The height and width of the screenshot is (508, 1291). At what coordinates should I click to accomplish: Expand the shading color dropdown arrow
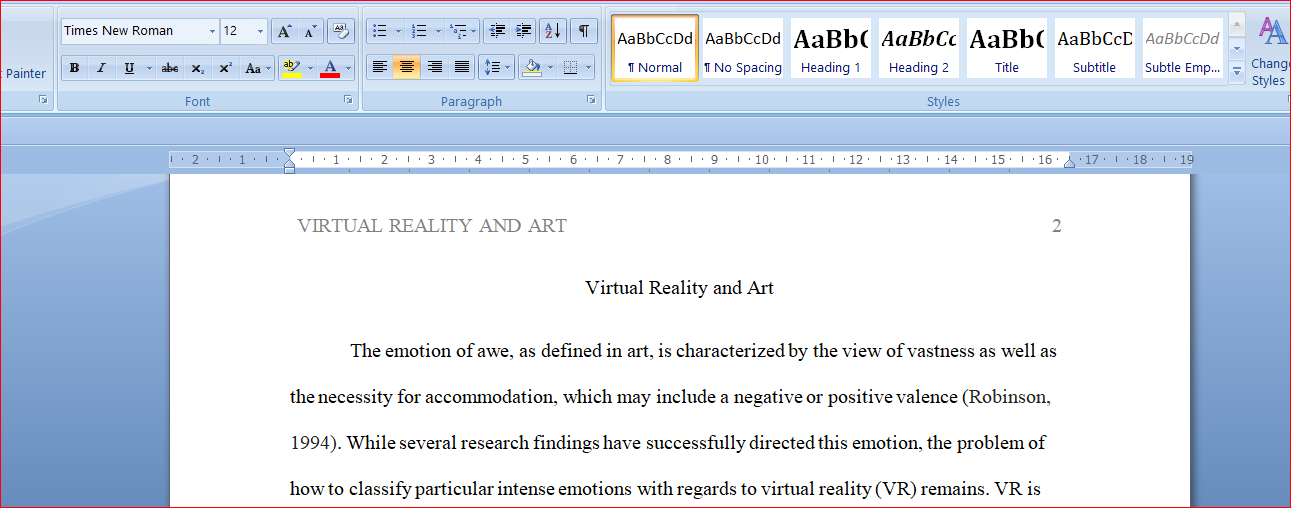click(549, 68)
